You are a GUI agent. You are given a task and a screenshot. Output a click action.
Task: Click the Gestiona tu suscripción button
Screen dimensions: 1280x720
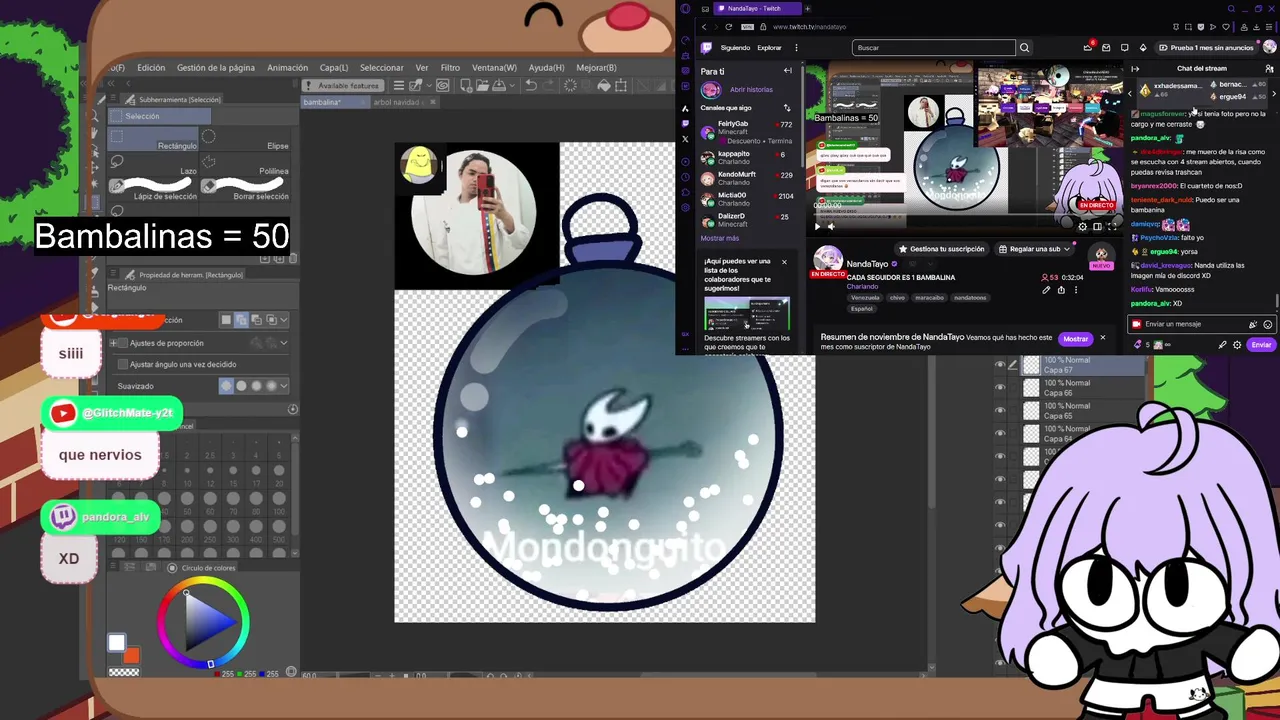coord(941,249)
